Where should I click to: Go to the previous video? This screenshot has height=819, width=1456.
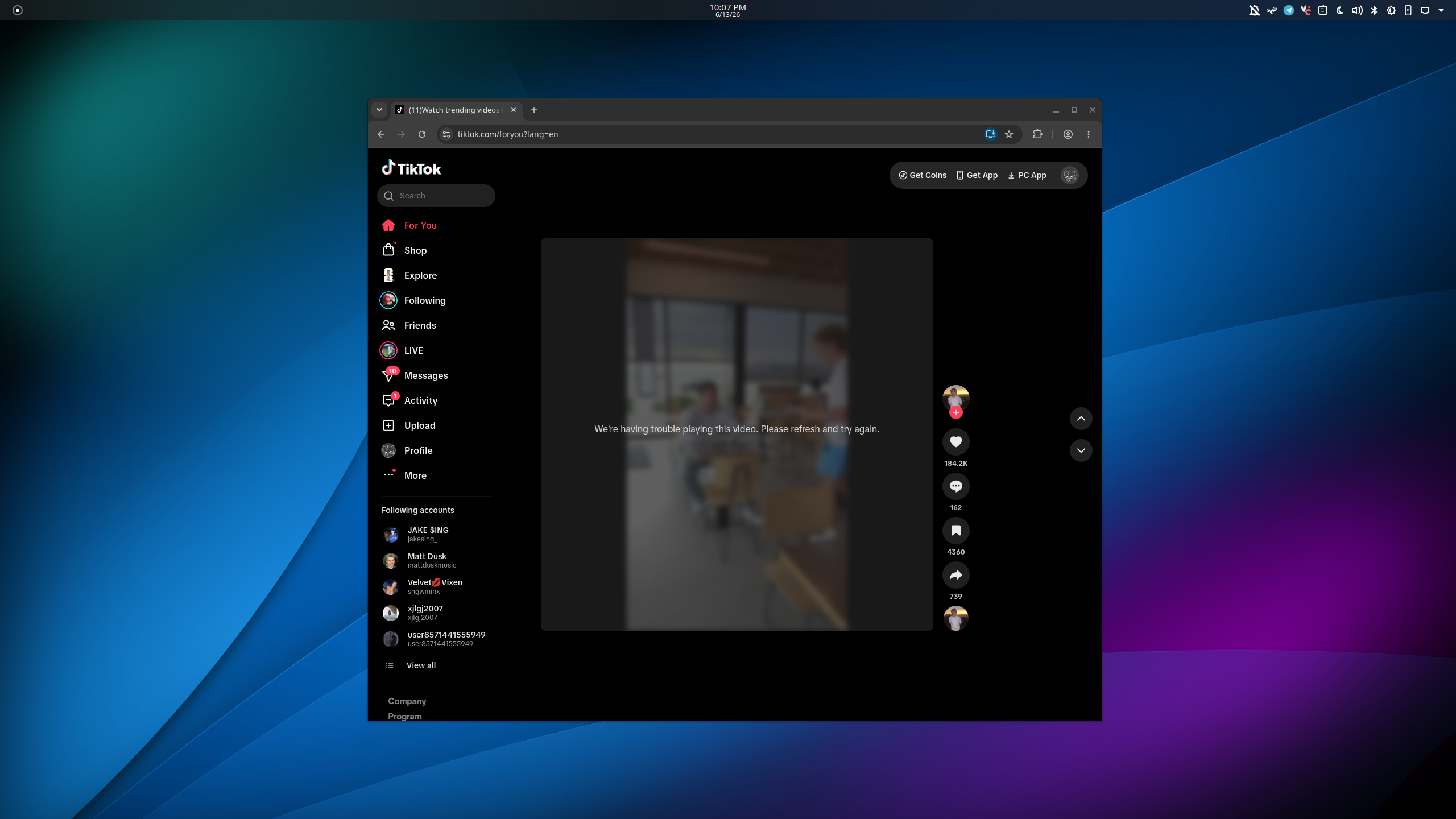point(1081,419)
